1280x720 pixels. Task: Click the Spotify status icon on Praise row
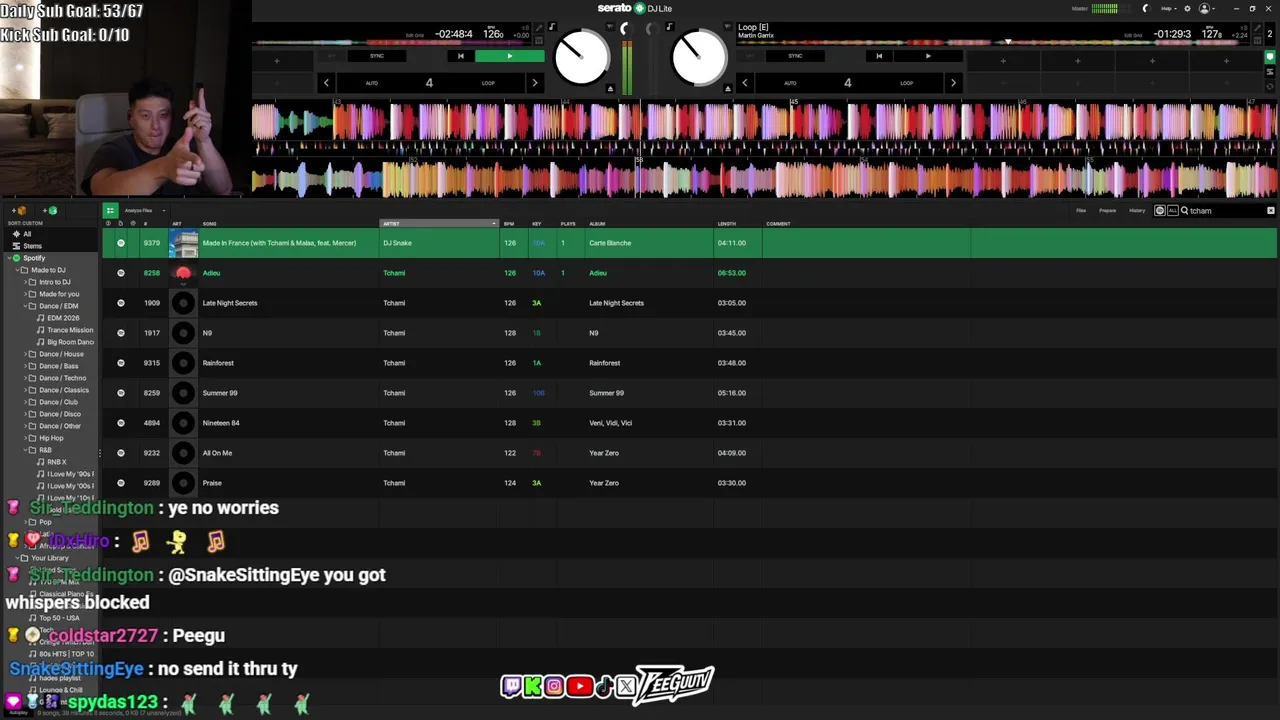[x=121, y=483]
